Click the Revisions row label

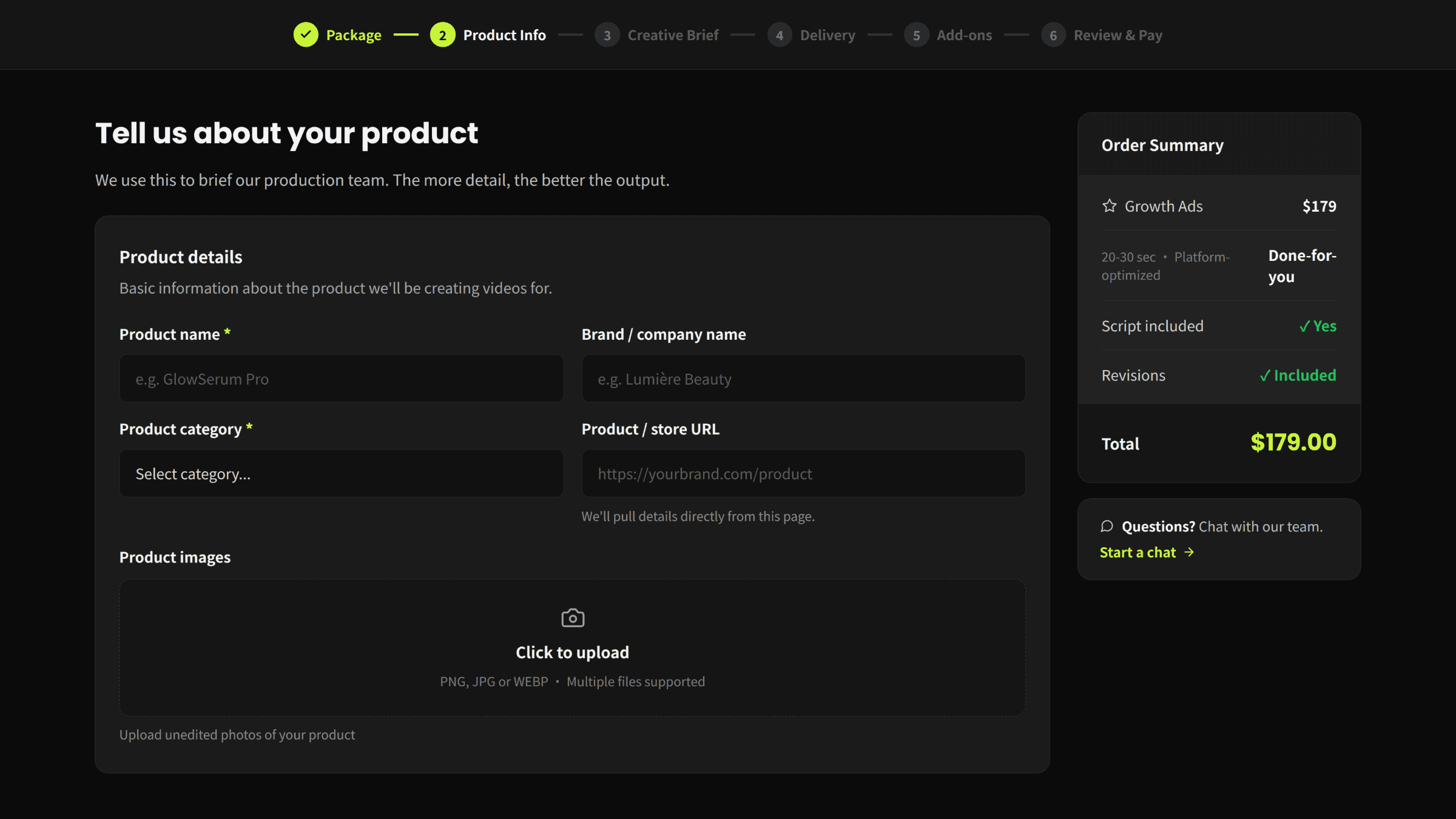click(x=1133, y=376)
